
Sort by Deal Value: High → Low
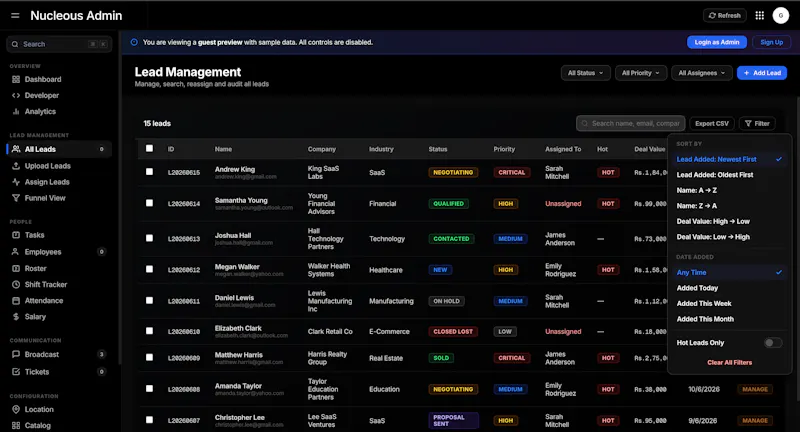[729, 221]
